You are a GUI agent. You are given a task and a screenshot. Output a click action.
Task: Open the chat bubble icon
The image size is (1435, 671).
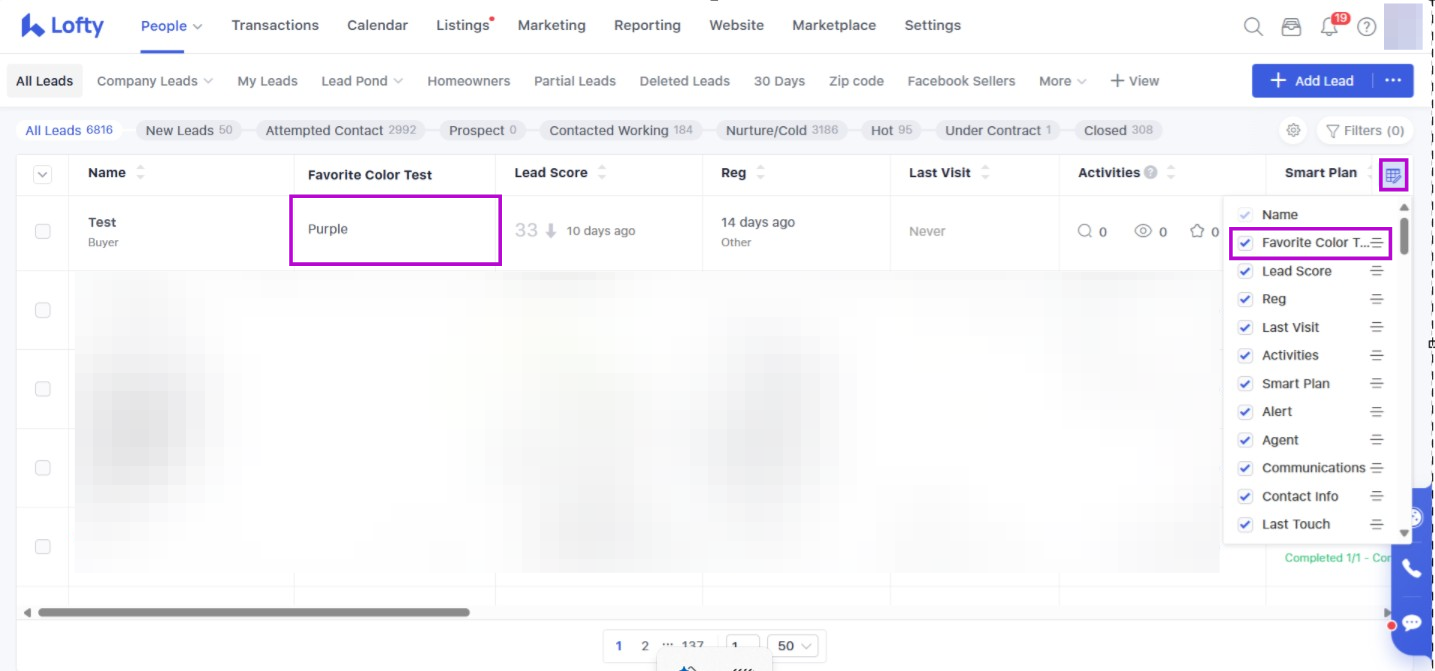click(x=1411, y=623)
